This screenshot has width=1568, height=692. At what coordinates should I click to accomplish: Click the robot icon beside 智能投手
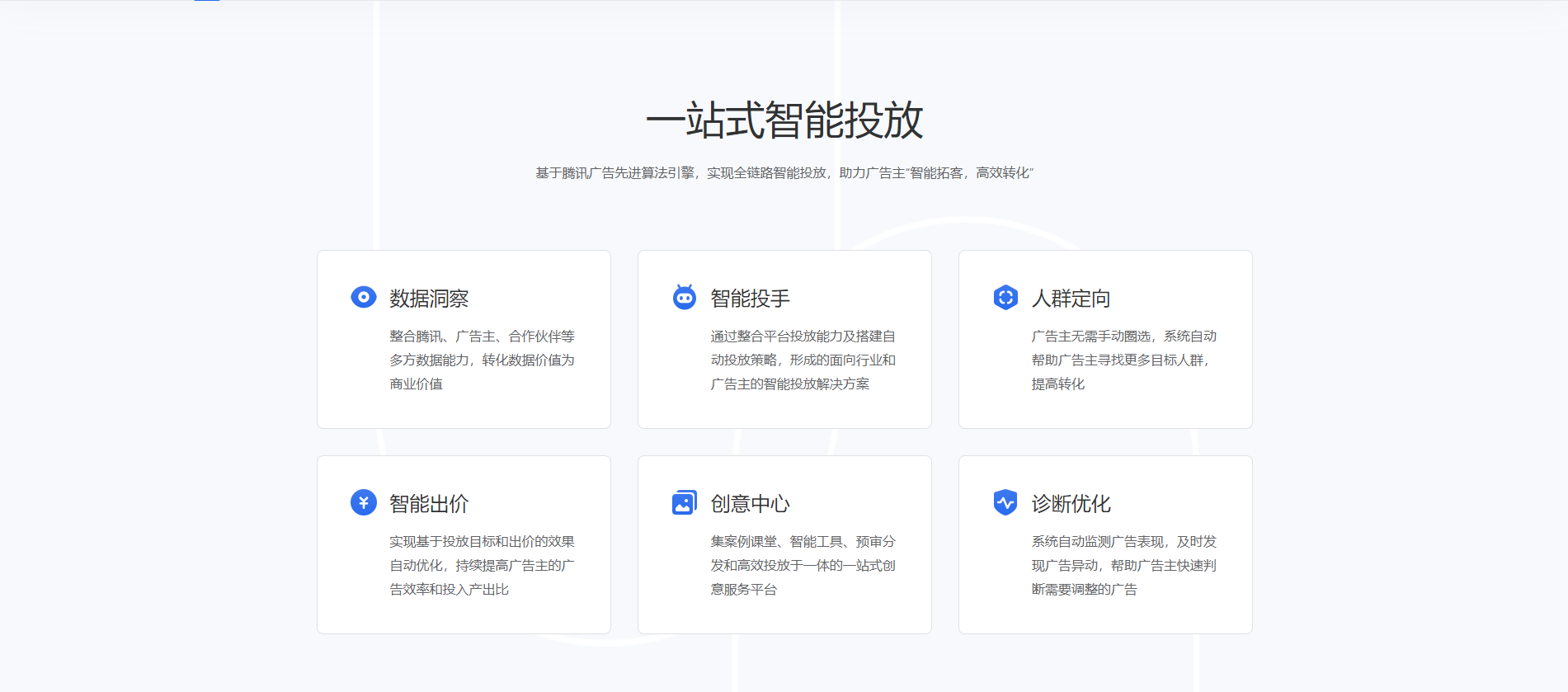[x=685, y=297]
